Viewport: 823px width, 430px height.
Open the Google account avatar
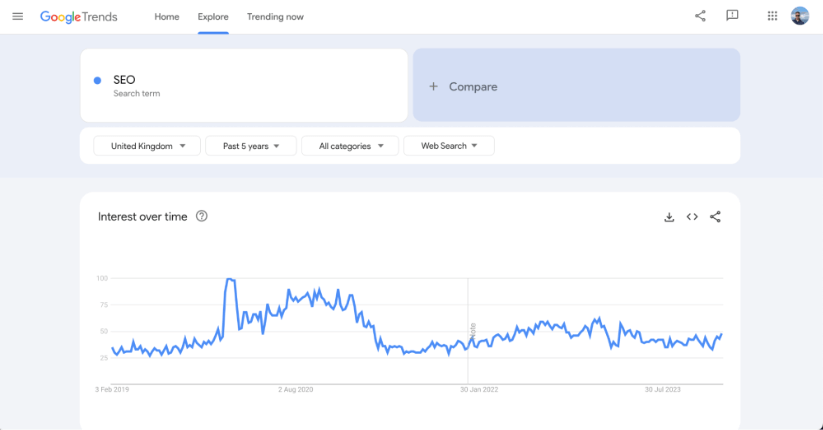pyautogui.click(x=799, y=16)
